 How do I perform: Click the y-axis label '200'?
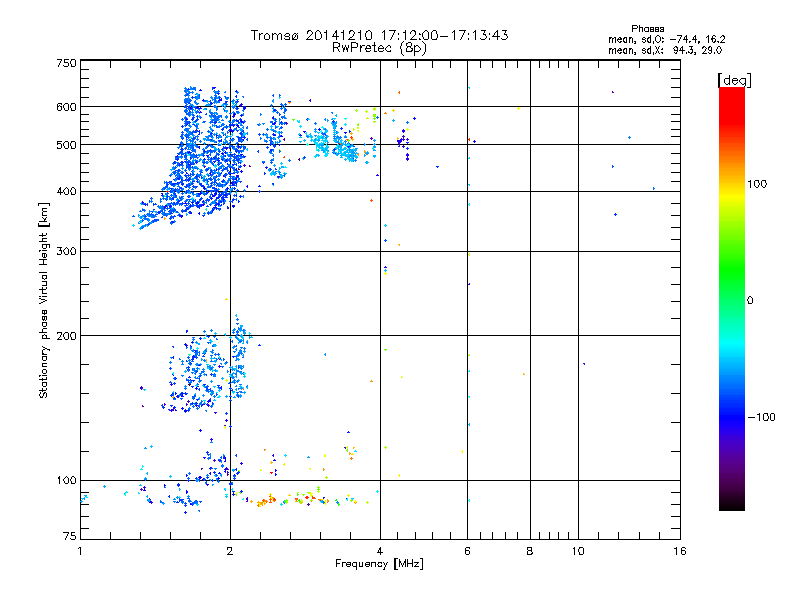66,336
